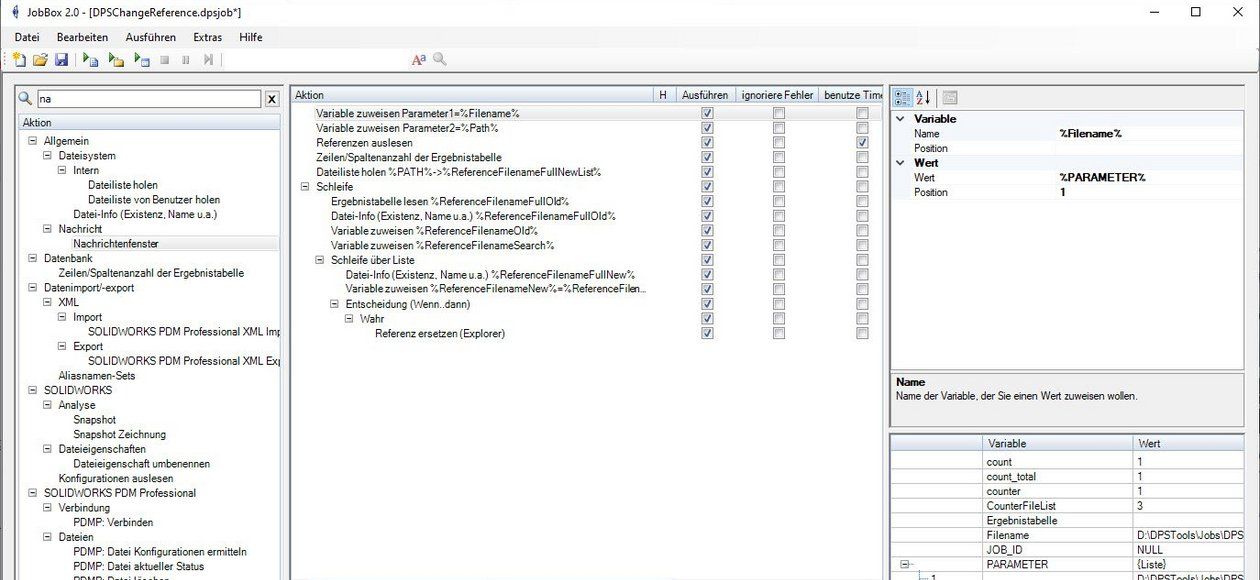Click the font size Aa toolbar icon
The height and width of the screenshot is (580, 1260).
[x=418, y=60]
